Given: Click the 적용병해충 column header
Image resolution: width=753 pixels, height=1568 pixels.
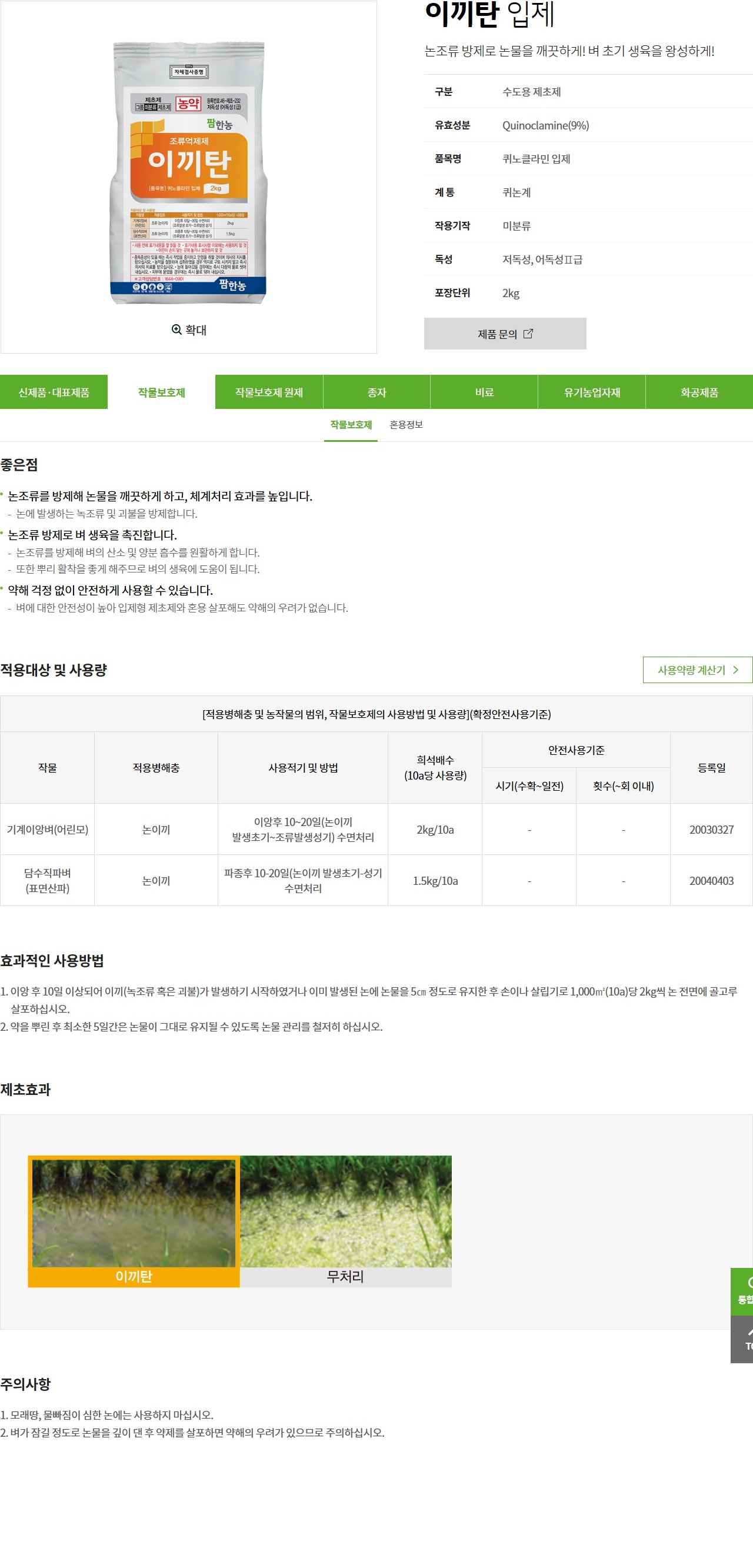Looking at the screenshot, I should click(156, 768).
